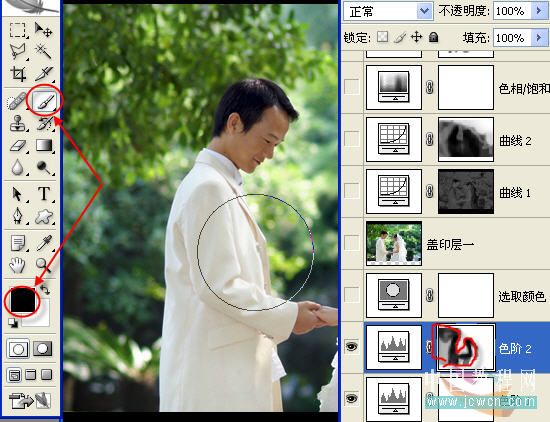Image resolution: width=550 pixels, height=422 pixels.
Task: Select the Hand tool
Action: click(x=17, y=265)
